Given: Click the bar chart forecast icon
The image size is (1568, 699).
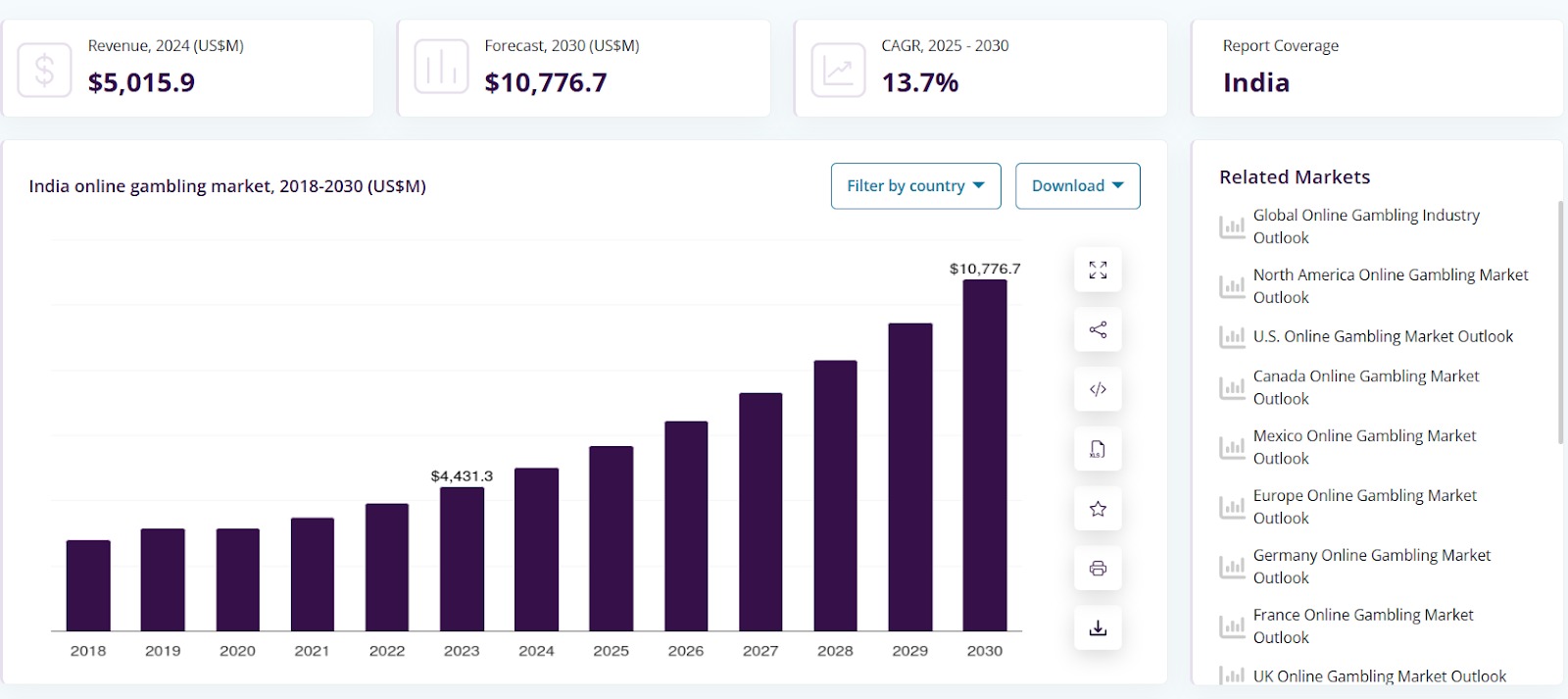Looking at the screenshot, I should (441, 68).
